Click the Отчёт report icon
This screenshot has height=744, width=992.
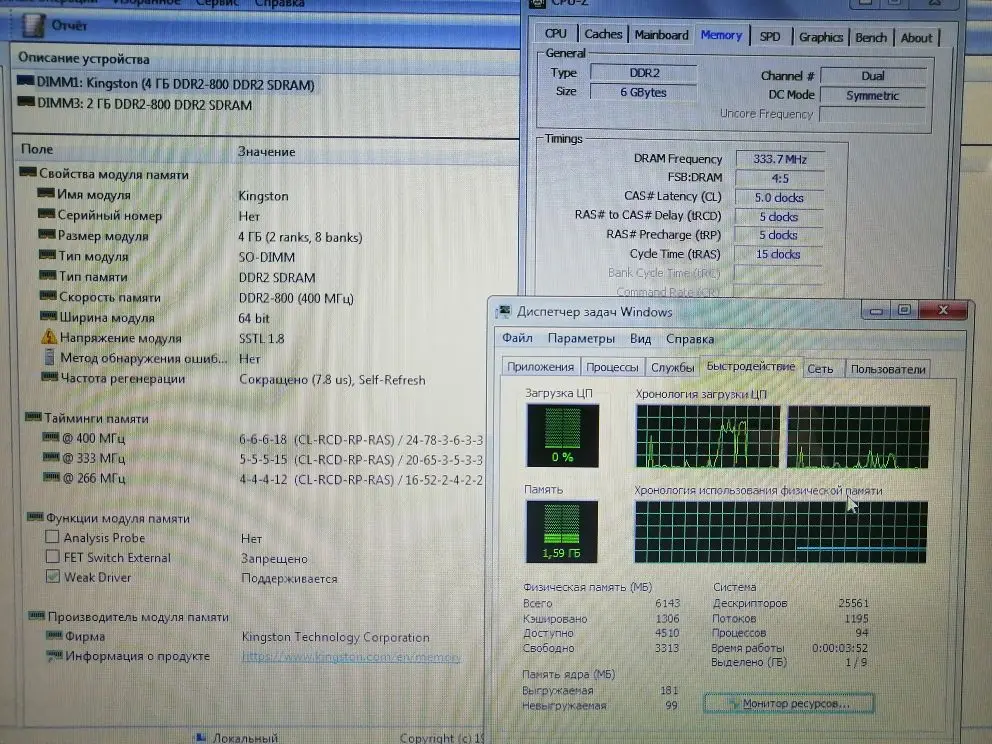(x=33, y=25)
